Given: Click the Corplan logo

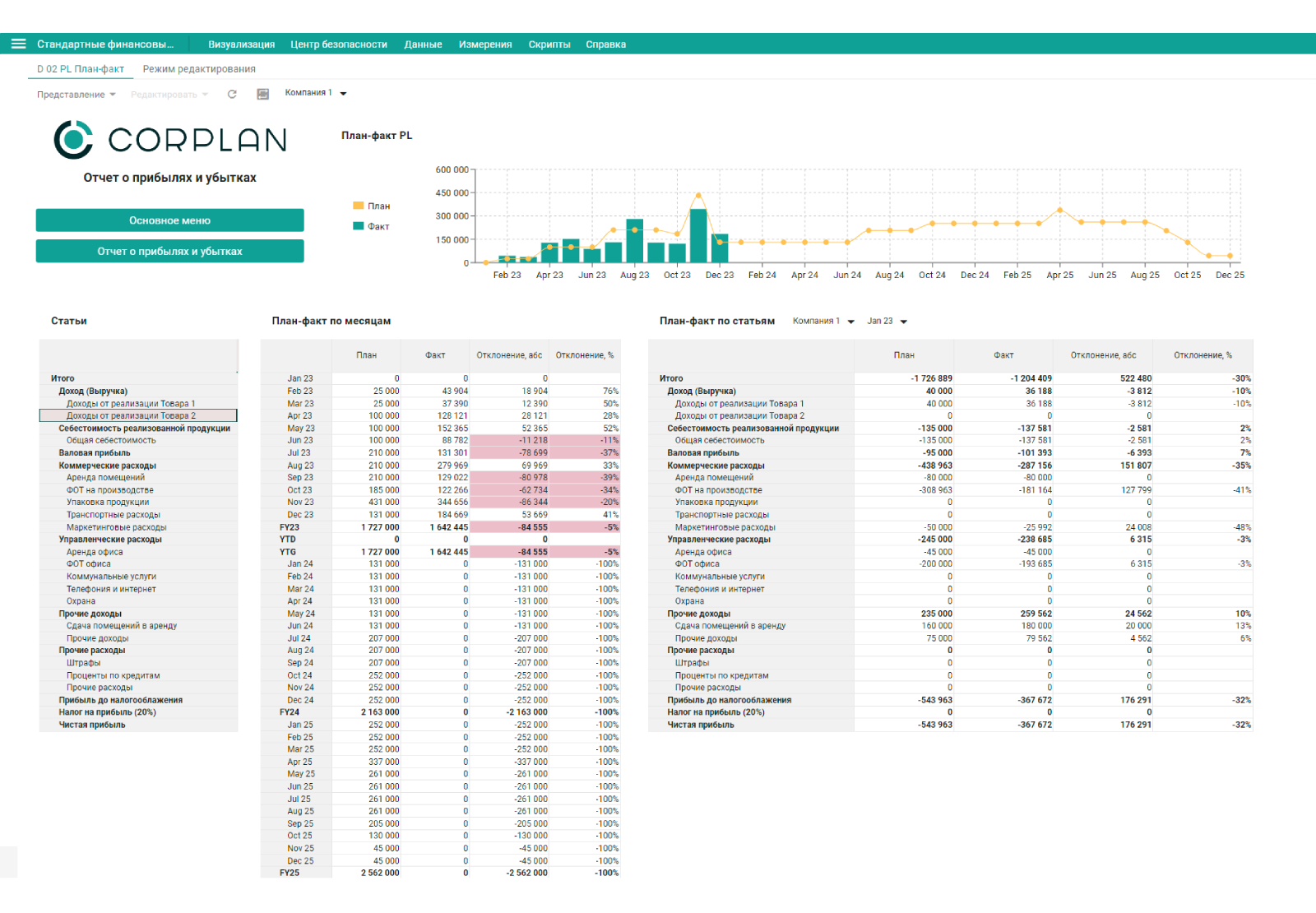Looking at the screenshot, I should (x=170, y=140).
